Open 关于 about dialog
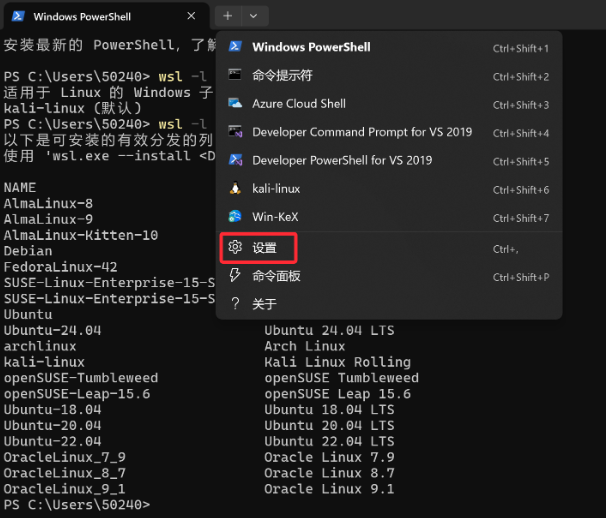606x518 pixels. [x=389, y=304]
